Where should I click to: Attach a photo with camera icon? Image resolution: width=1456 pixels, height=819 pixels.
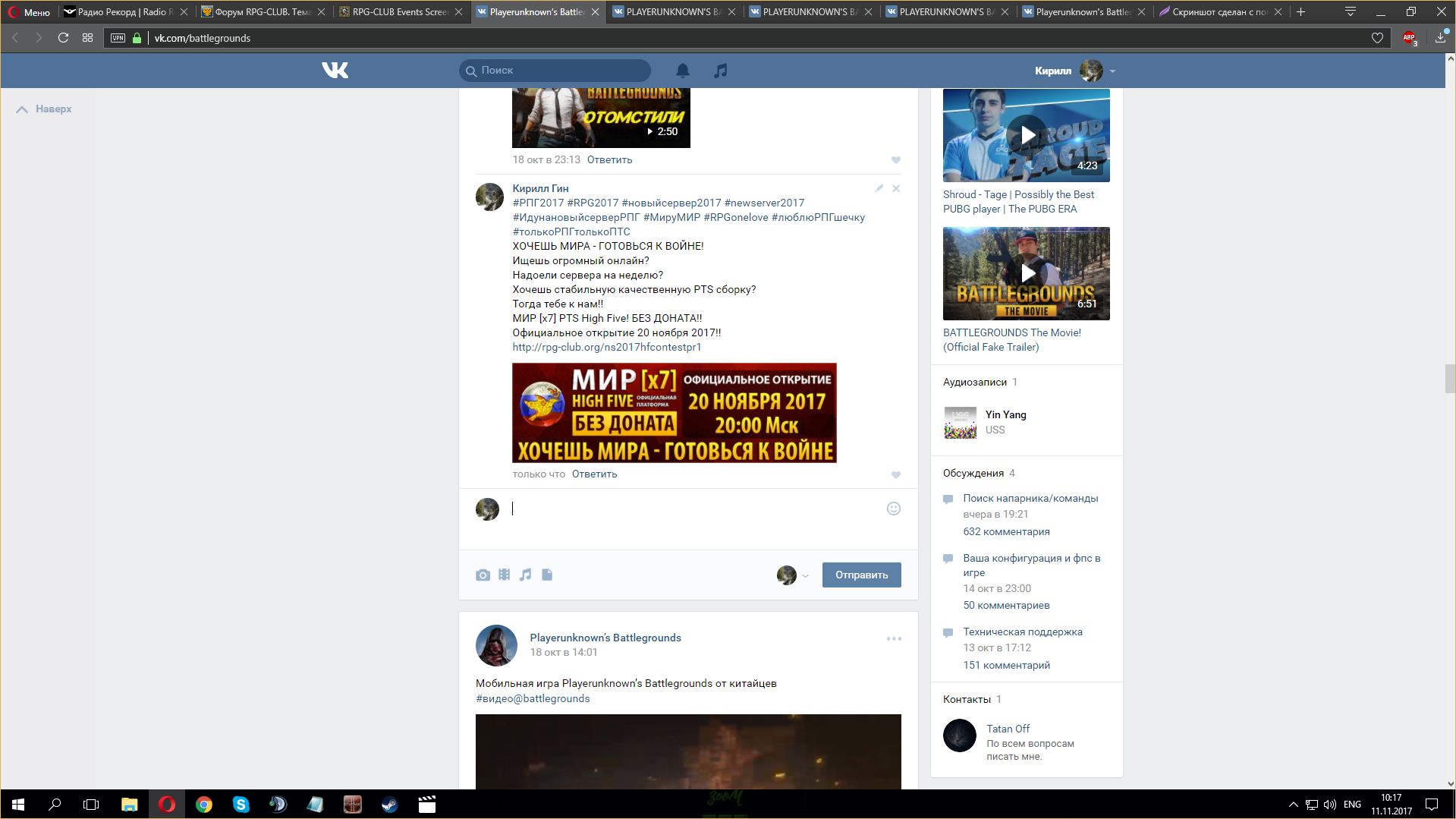point(483,575)
